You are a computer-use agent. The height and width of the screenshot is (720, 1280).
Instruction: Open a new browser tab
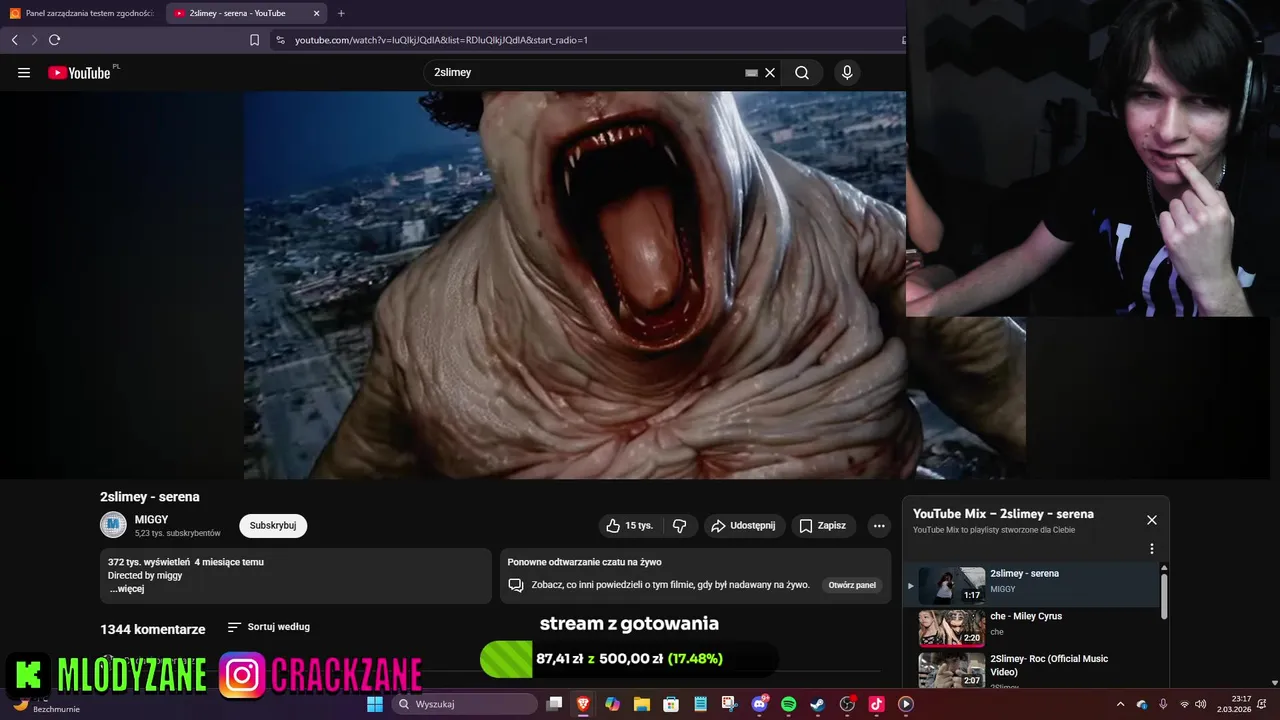coord(341,13)
